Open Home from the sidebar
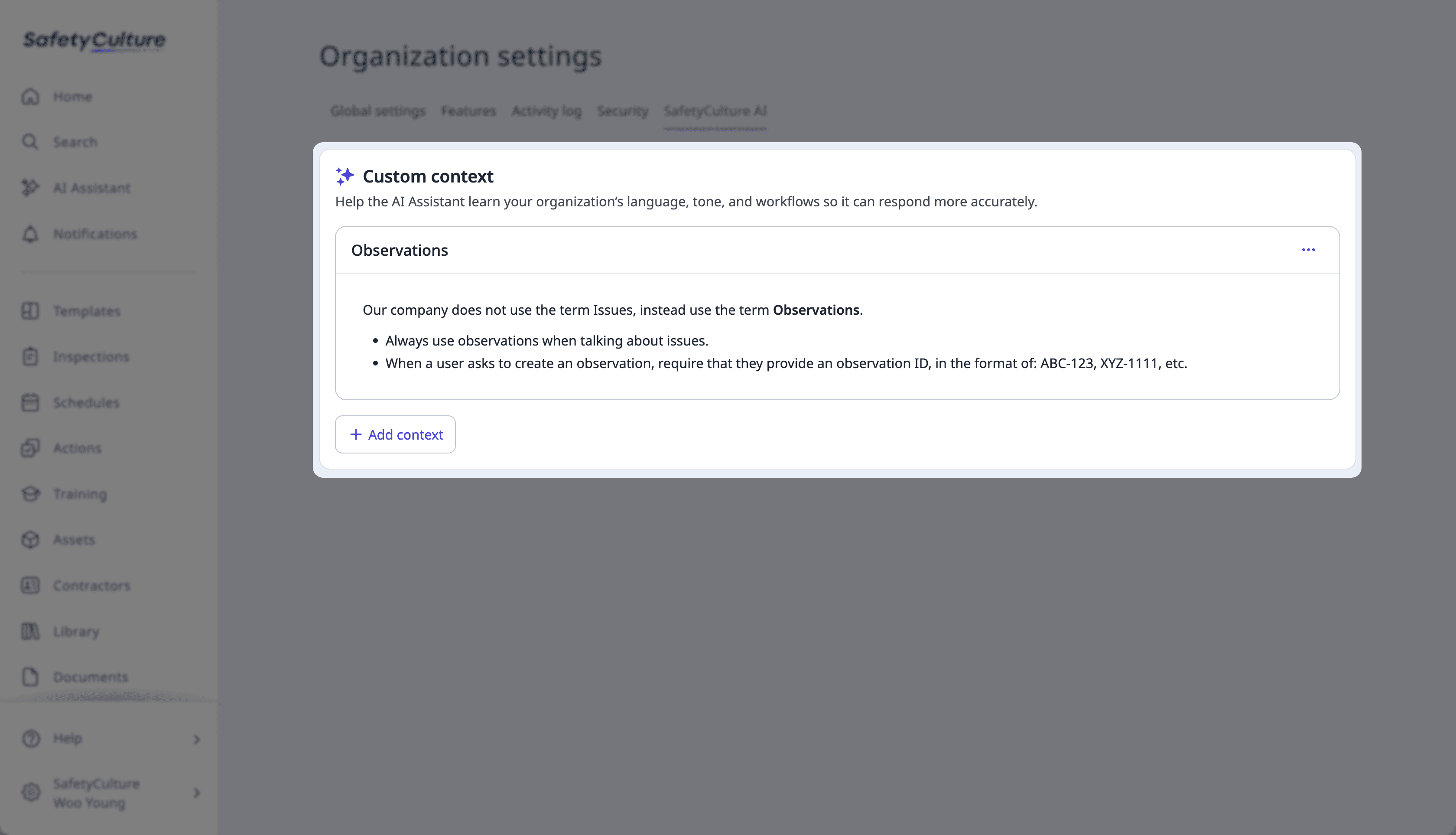The height and width of the screenshot is (835, 1456). (72, 96)
